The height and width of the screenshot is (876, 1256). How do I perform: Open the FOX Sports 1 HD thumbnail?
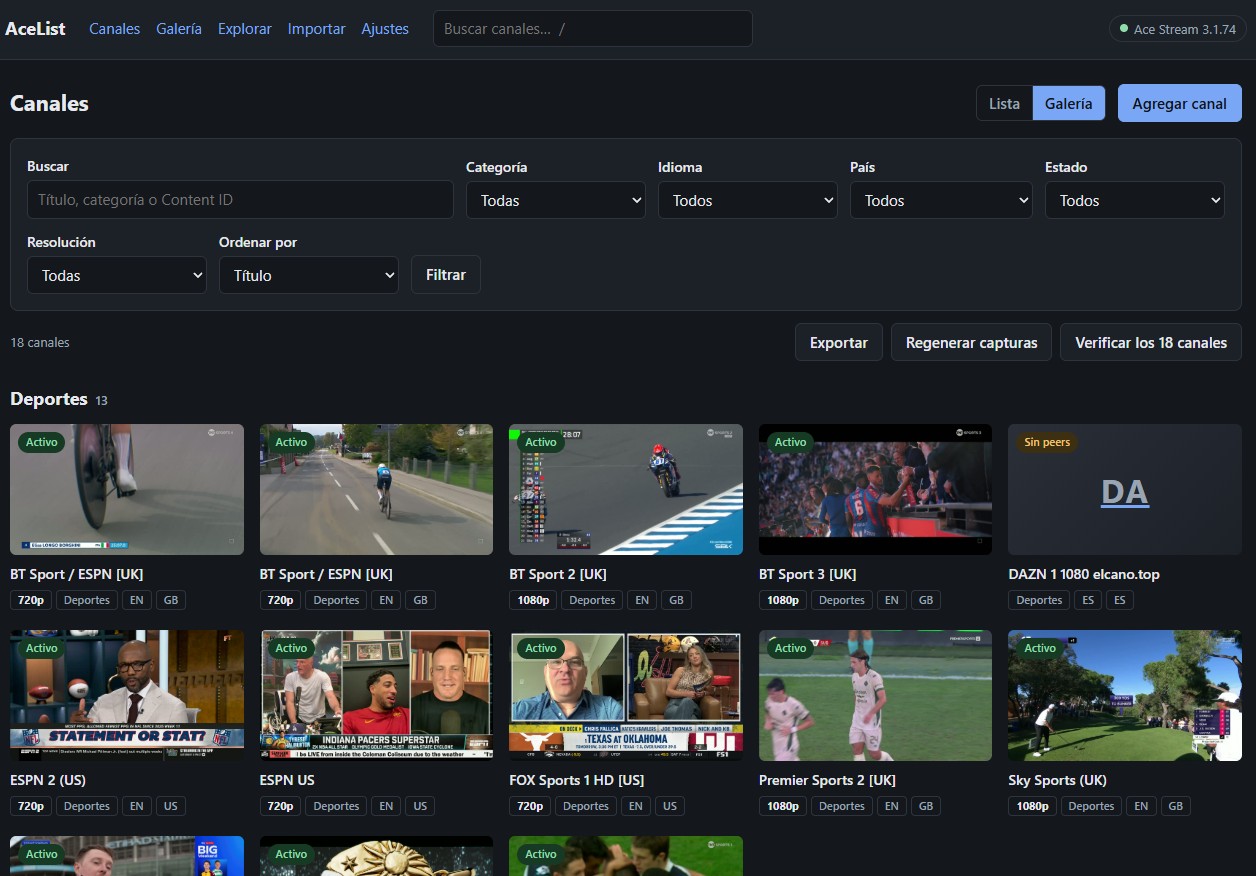pos(626,696)
